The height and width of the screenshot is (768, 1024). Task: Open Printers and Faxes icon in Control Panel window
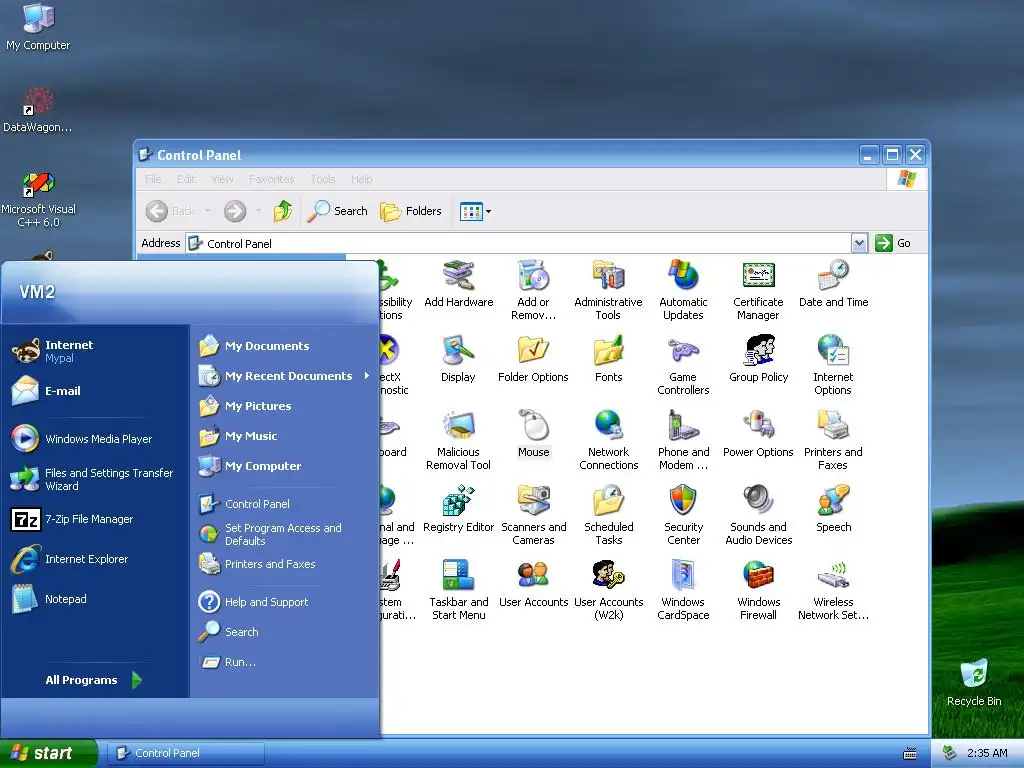[833, 441]
